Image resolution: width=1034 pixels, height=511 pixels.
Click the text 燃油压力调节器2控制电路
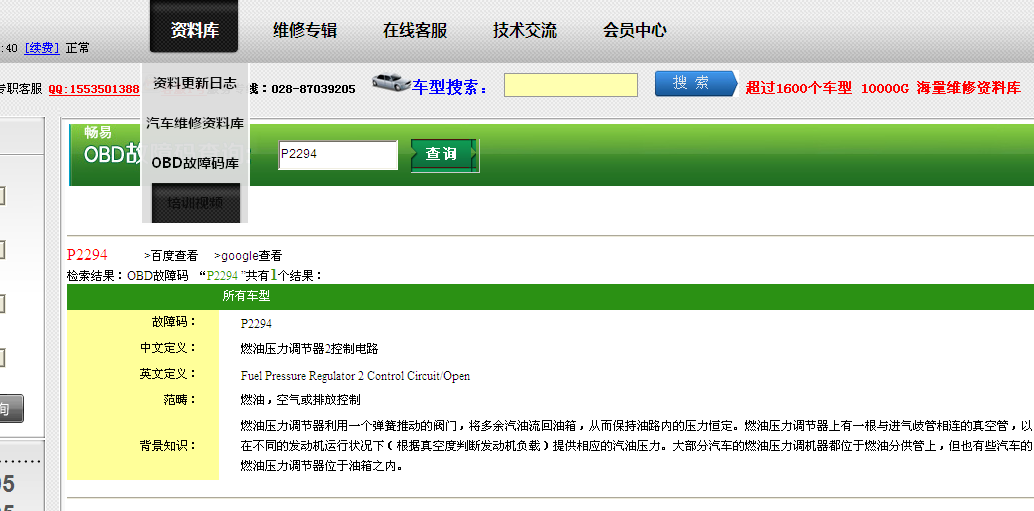[309, 349]
